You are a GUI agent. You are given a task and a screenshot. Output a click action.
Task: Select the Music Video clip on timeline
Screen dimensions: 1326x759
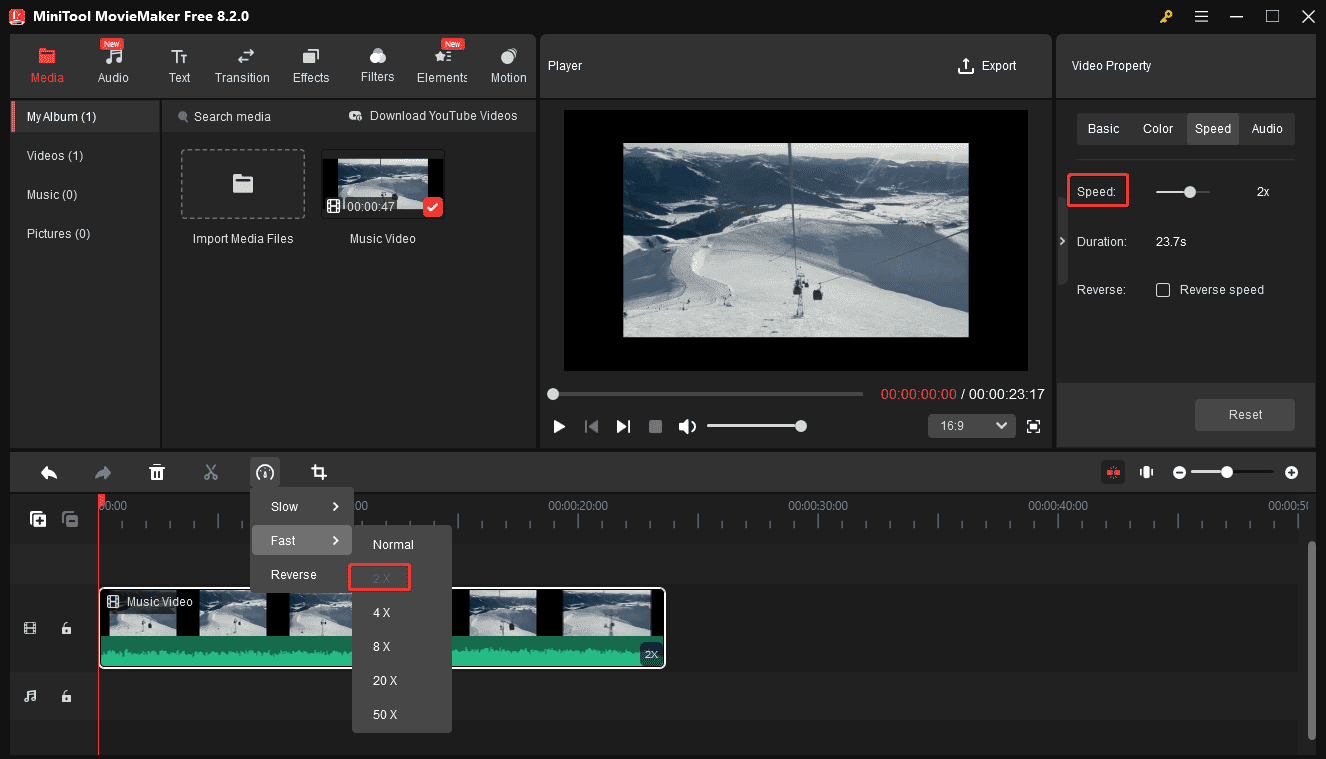click(382, 628)
